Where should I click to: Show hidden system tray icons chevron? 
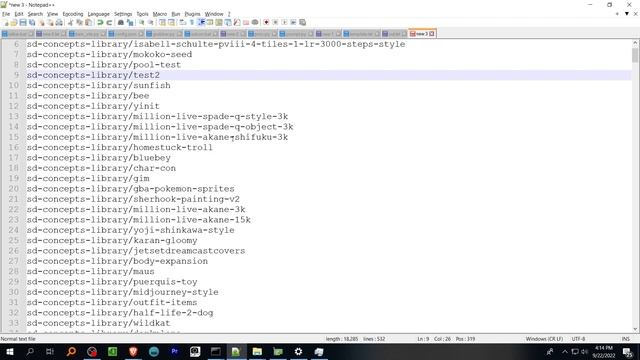[x=565, y=351]
